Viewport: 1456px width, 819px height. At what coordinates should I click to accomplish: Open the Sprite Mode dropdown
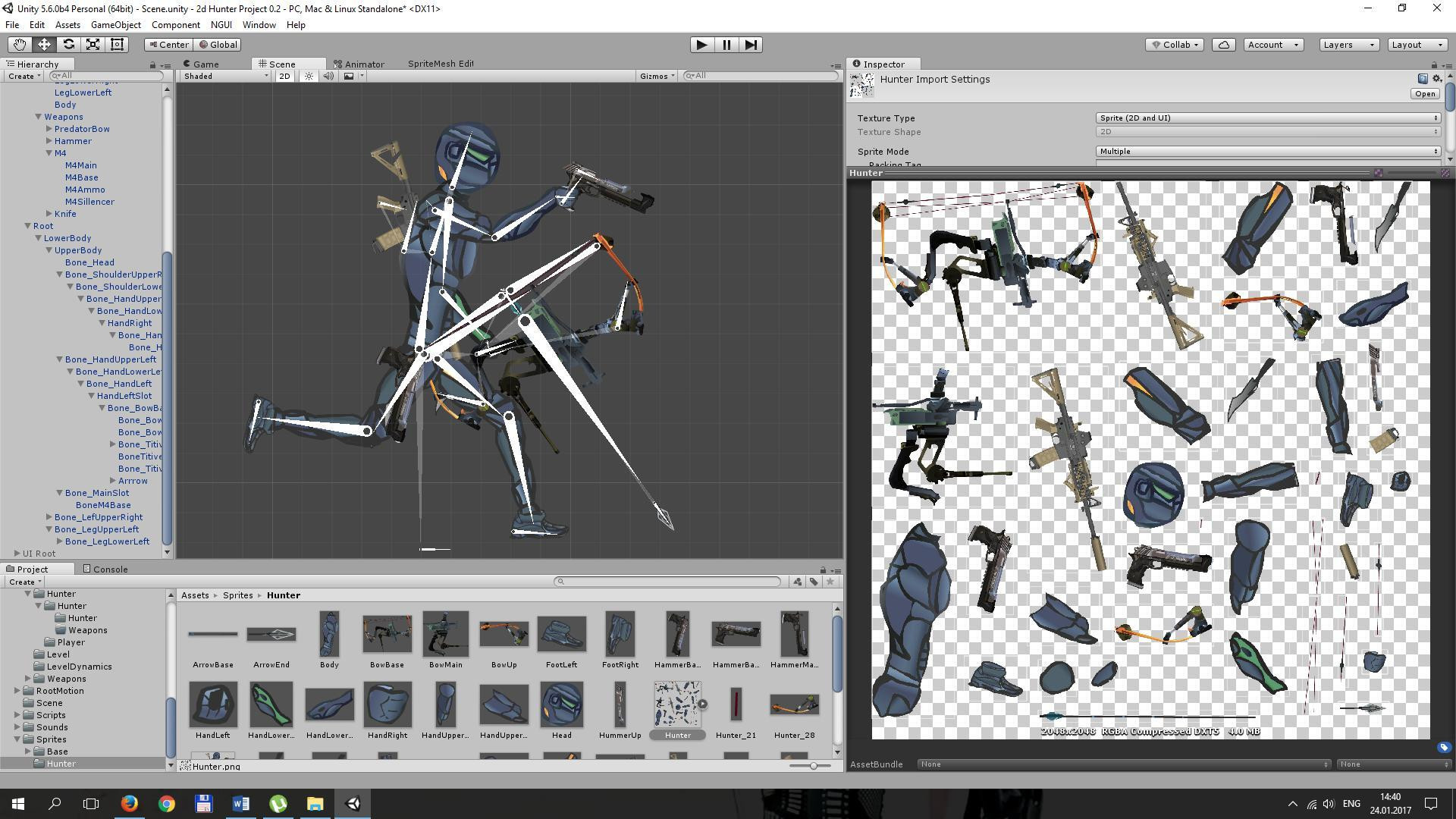coord(1268,152)
